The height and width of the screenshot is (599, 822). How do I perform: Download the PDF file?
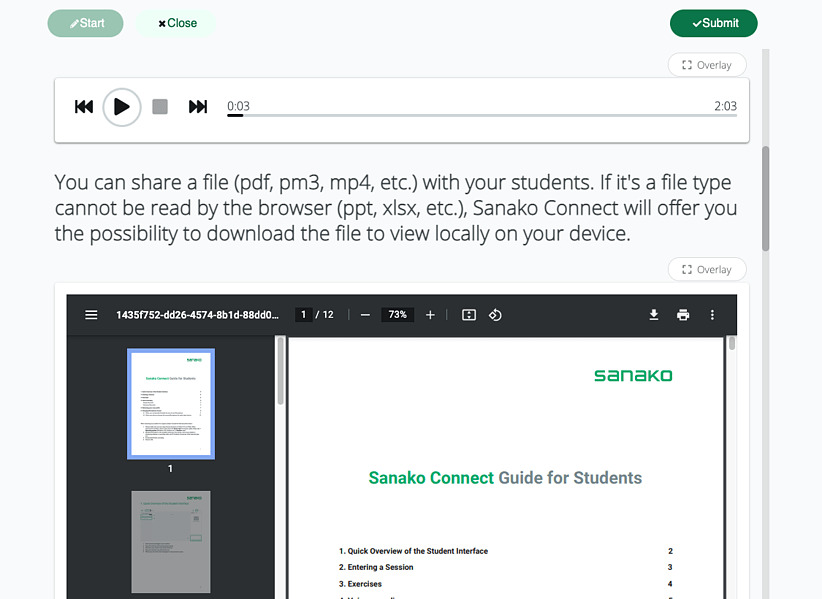(x=654, y=315)
